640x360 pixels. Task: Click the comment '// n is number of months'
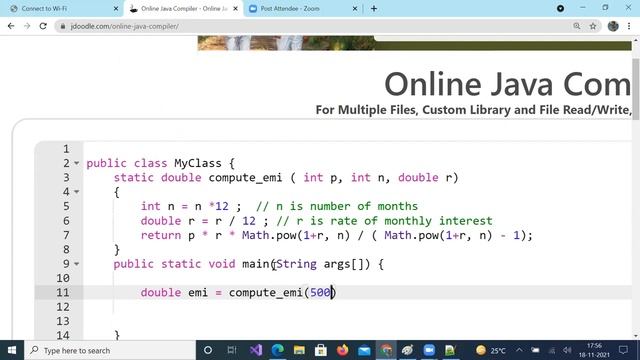coord(337,206)
